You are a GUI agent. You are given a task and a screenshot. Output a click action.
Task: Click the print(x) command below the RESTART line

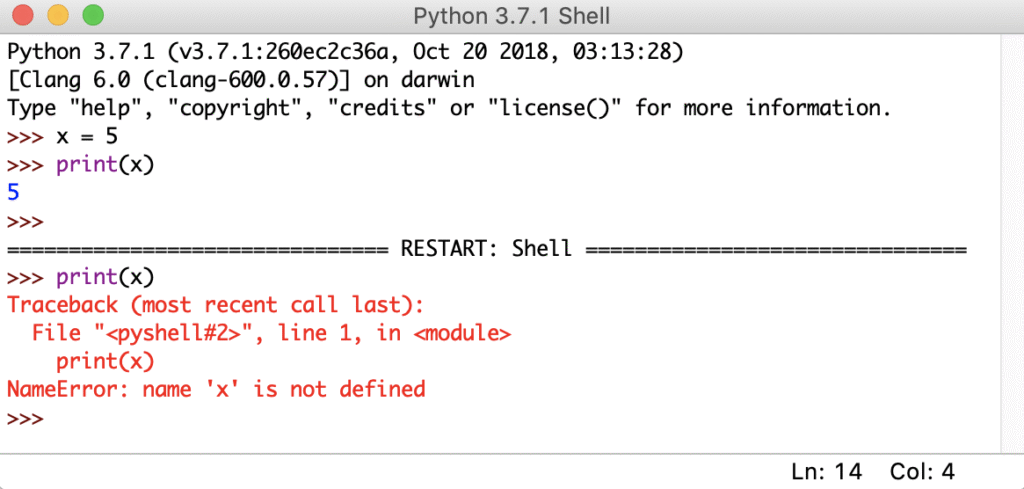pos(105,276)
